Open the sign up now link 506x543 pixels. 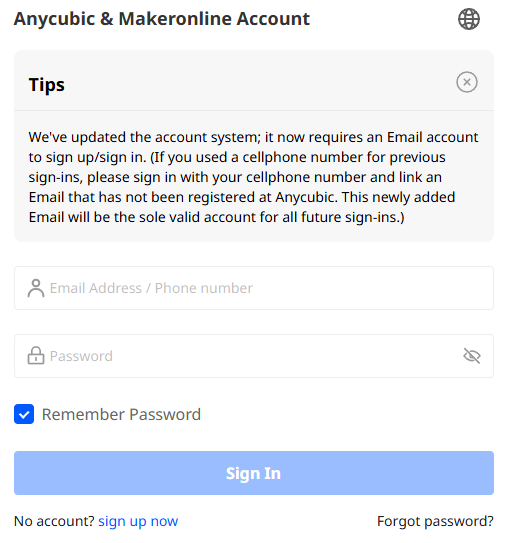click(138, 521)
